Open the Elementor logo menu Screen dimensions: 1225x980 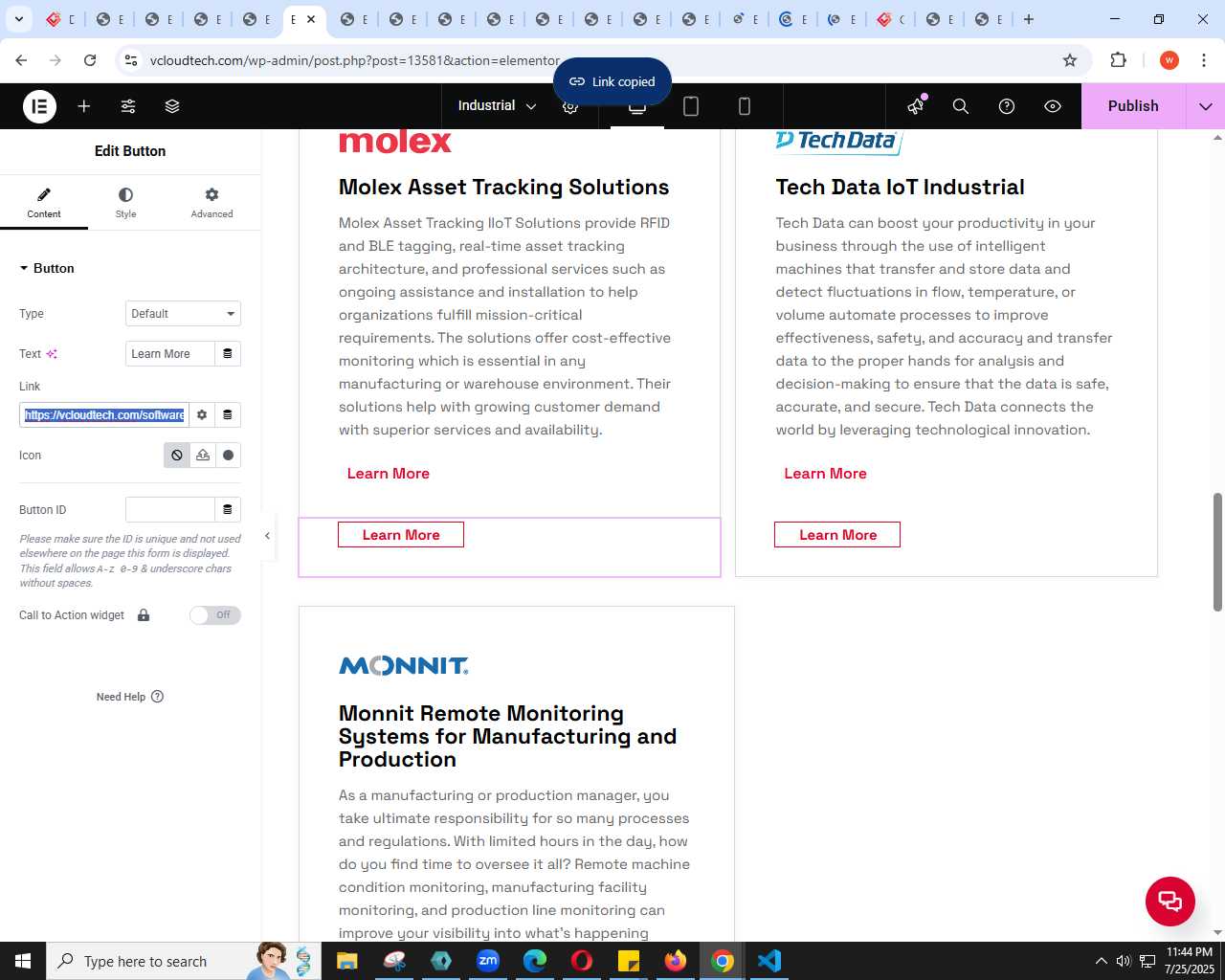click(x=39, y=106)
